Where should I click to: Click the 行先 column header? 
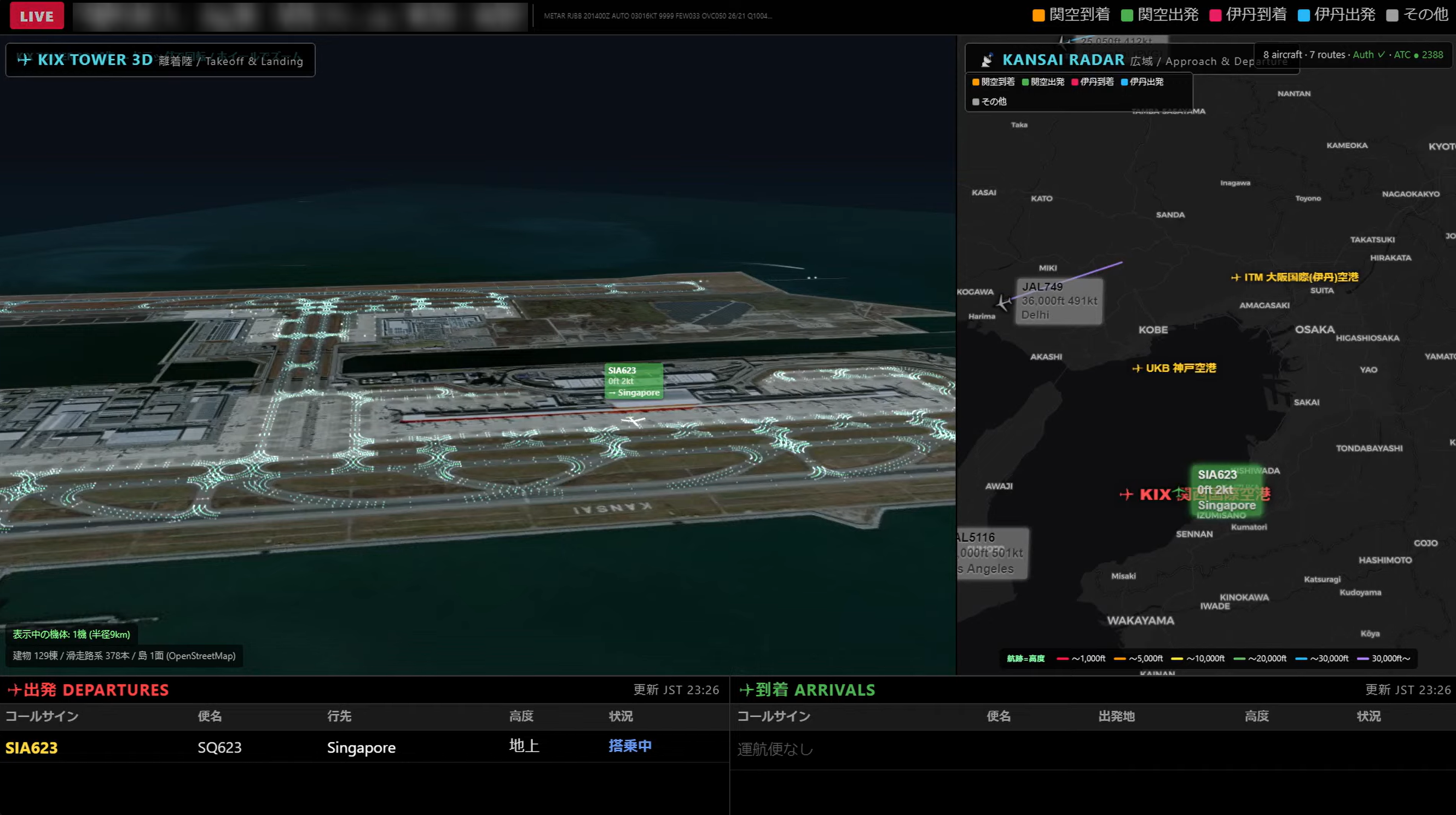click(x=339, y=716)
